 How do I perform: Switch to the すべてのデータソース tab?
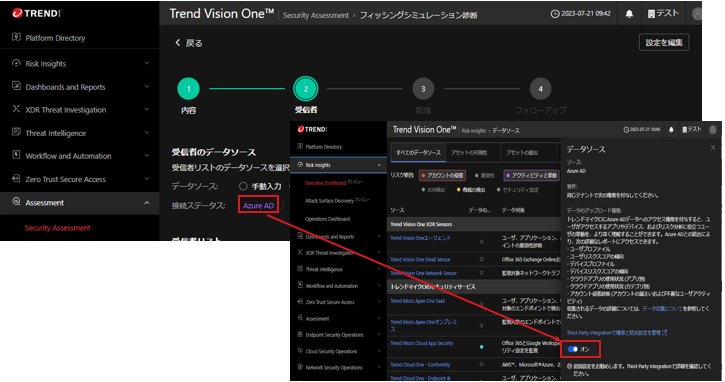coord(418,152)
